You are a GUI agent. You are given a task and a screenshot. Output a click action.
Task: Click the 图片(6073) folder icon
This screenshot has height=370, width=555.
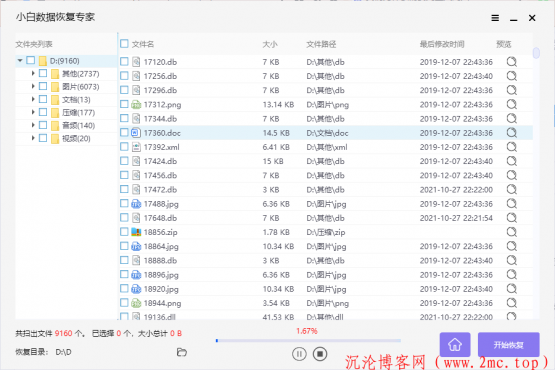(55, 87)
